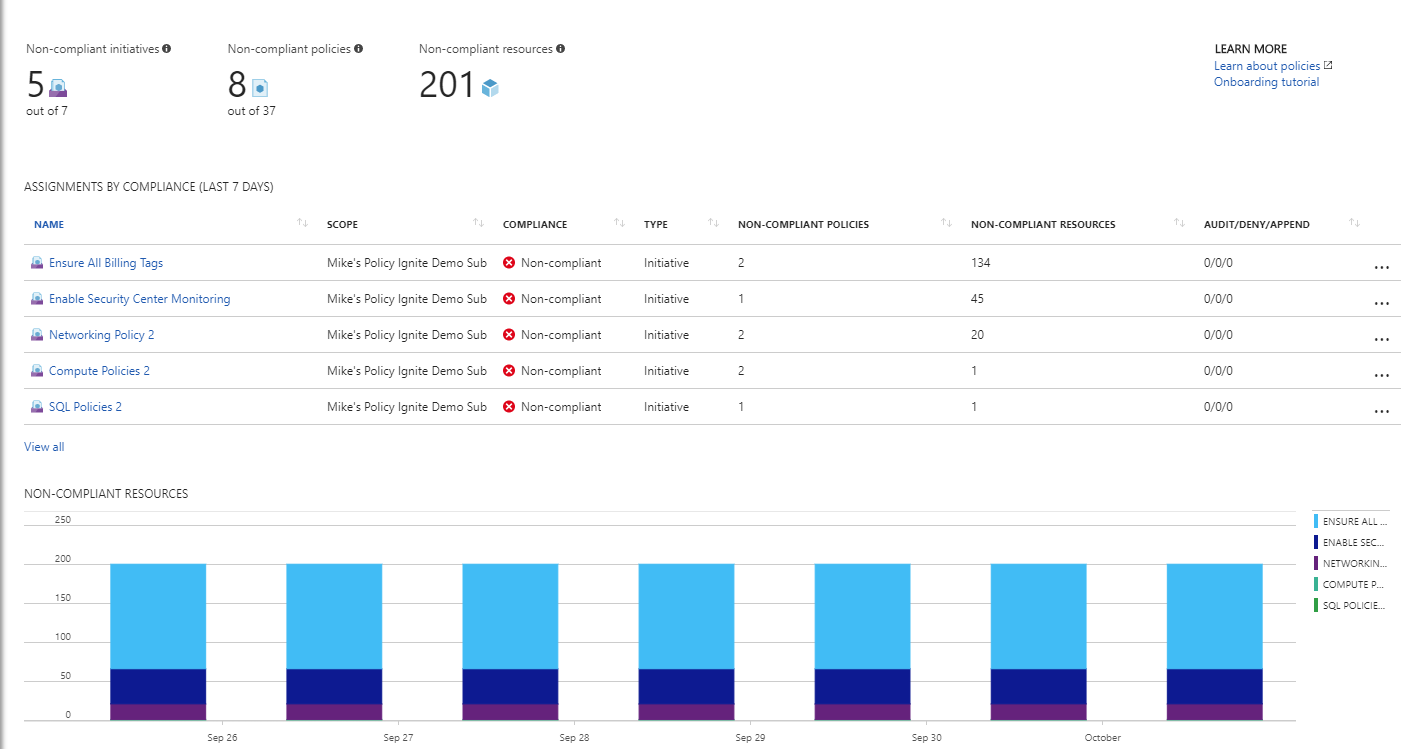
Task: Click the external link icon after Learn about policies
Action: (x=1327, y=65)
